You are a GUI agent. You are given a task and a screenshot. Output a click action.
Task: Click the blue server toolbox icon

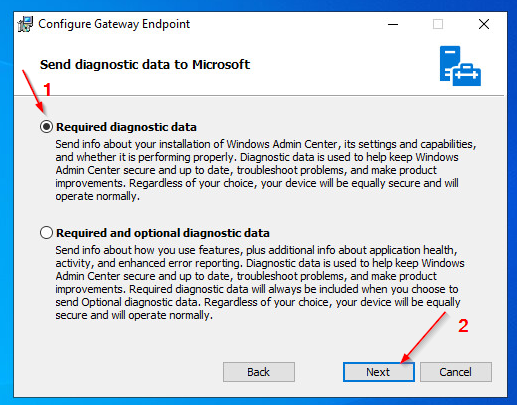(x=460, y=66)
